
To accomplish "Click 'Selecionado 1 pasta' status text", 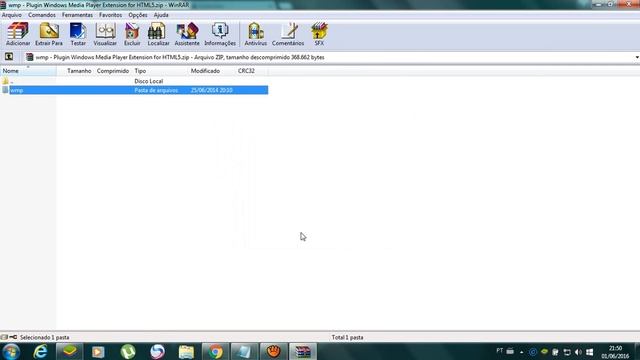I will (x=44, y=338).
